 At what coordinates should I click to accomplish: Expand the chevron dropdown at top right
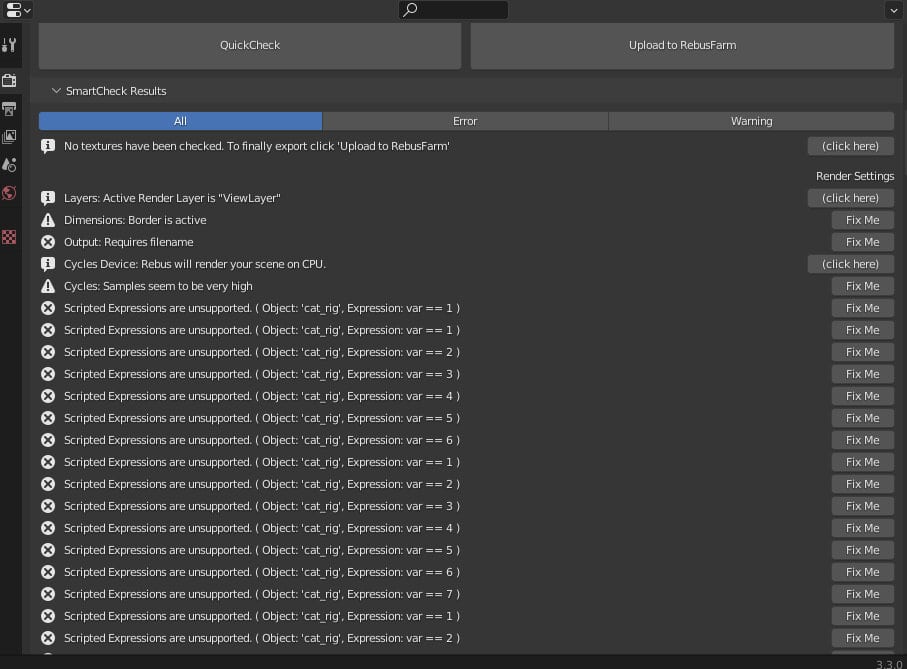894,9
